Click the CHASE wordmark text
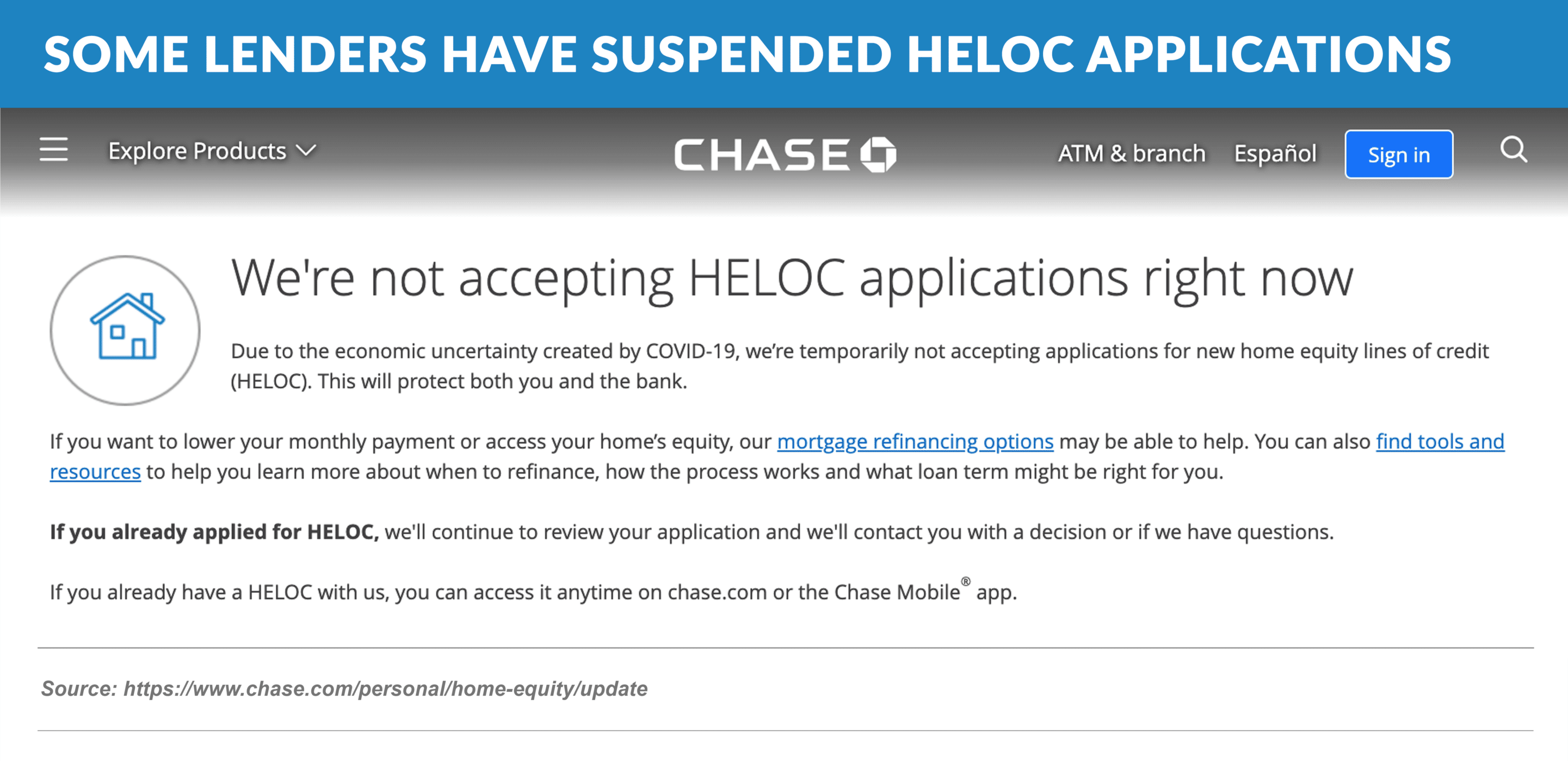 762,154
